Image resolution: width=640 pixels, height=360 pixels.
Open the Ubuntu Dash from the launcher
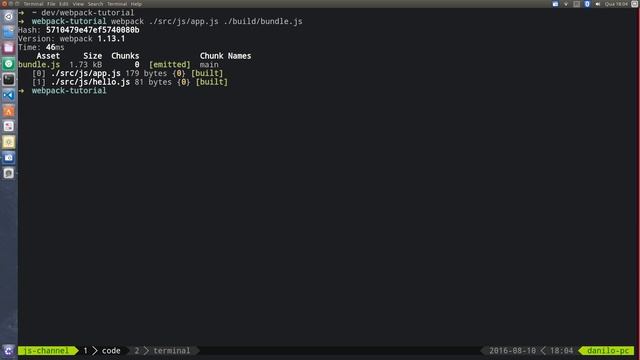click(9, 16)
